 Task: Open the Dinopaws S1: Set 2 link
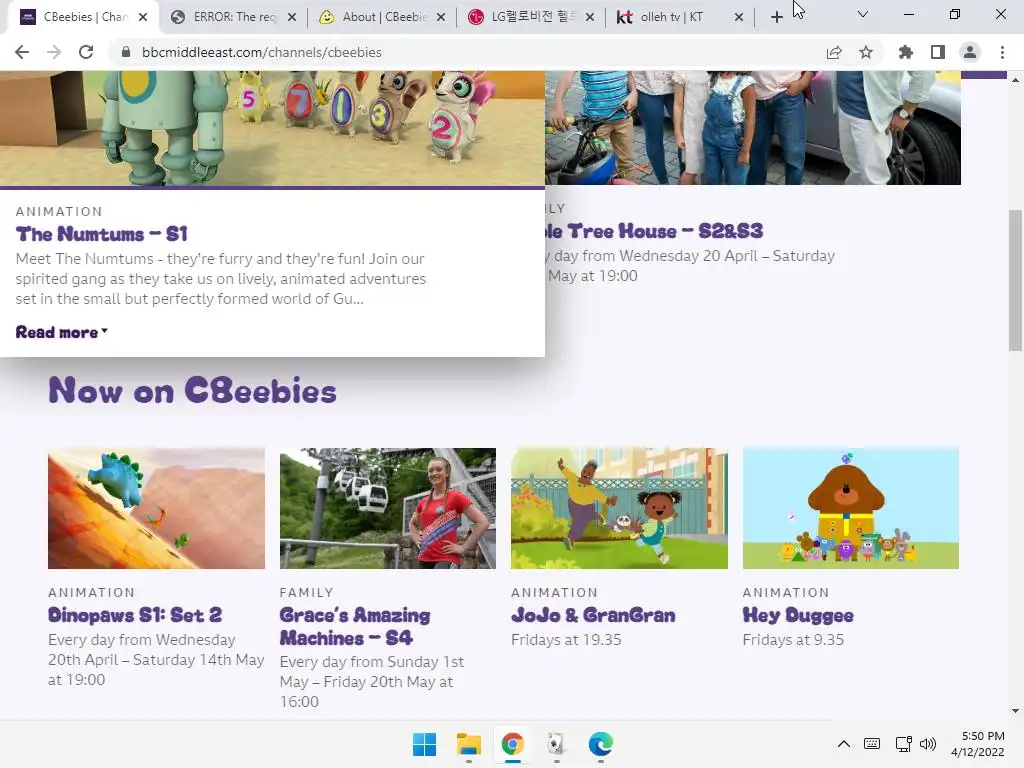[x=135, y=615]
